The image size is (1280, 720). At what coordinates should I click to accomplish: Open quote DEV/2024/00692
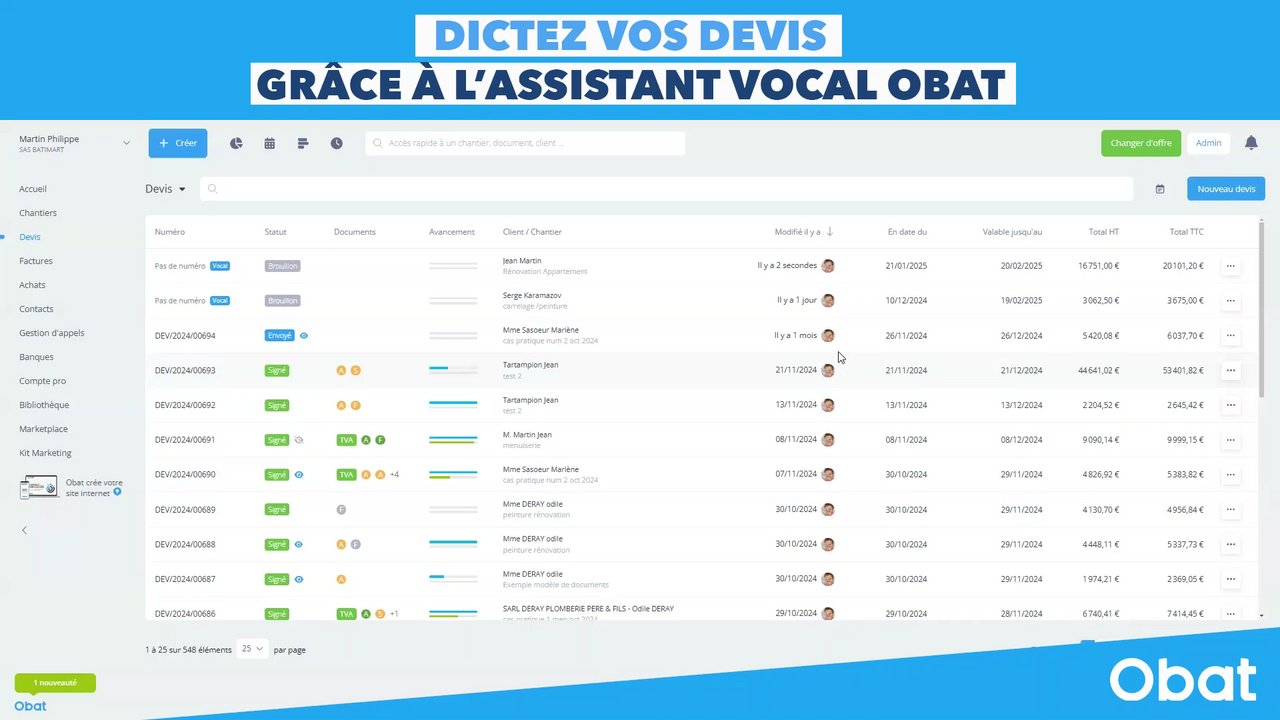[x=185, y=405]
